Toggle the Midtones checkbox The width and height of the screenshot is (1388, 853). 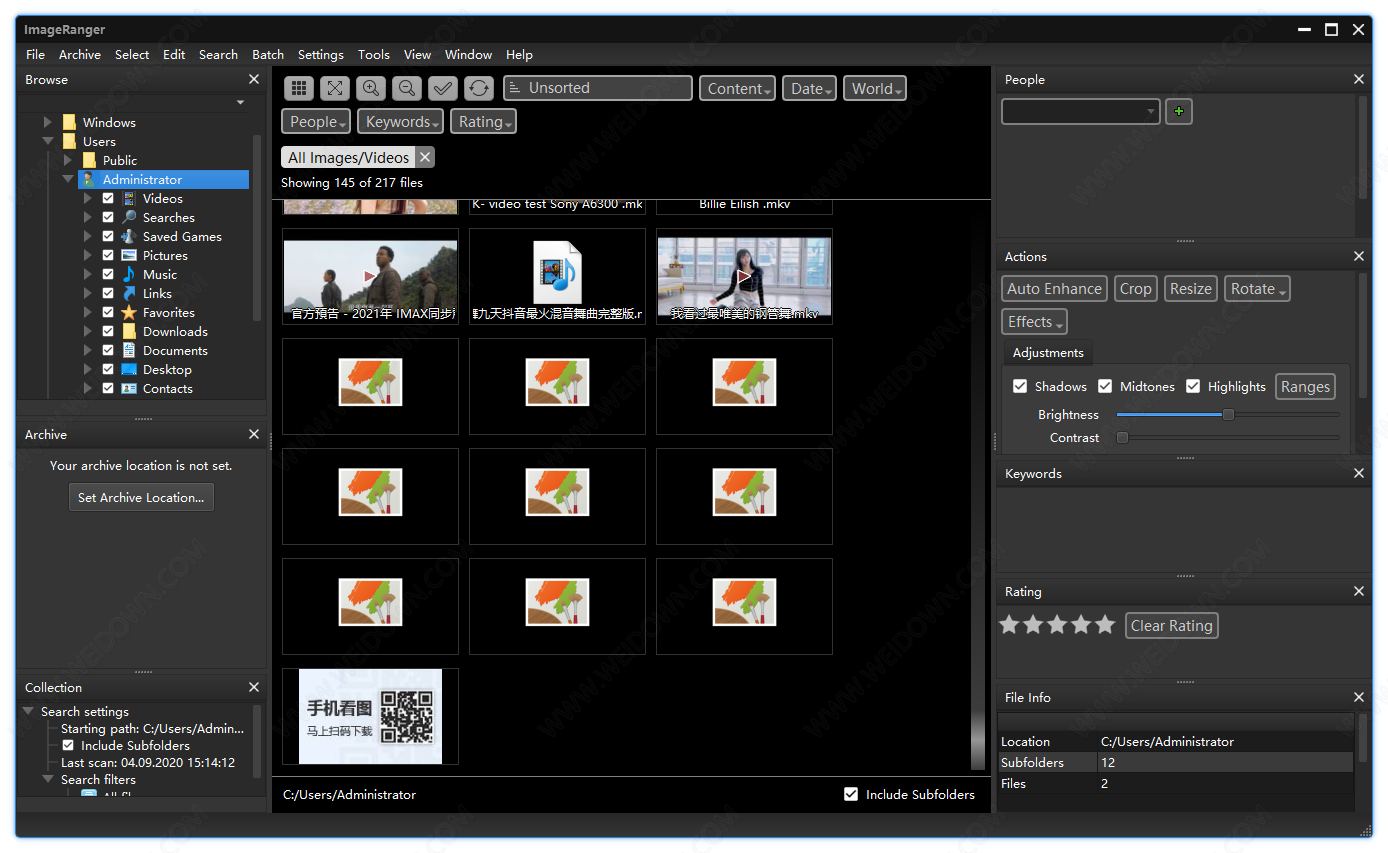tap(1105, 386)
